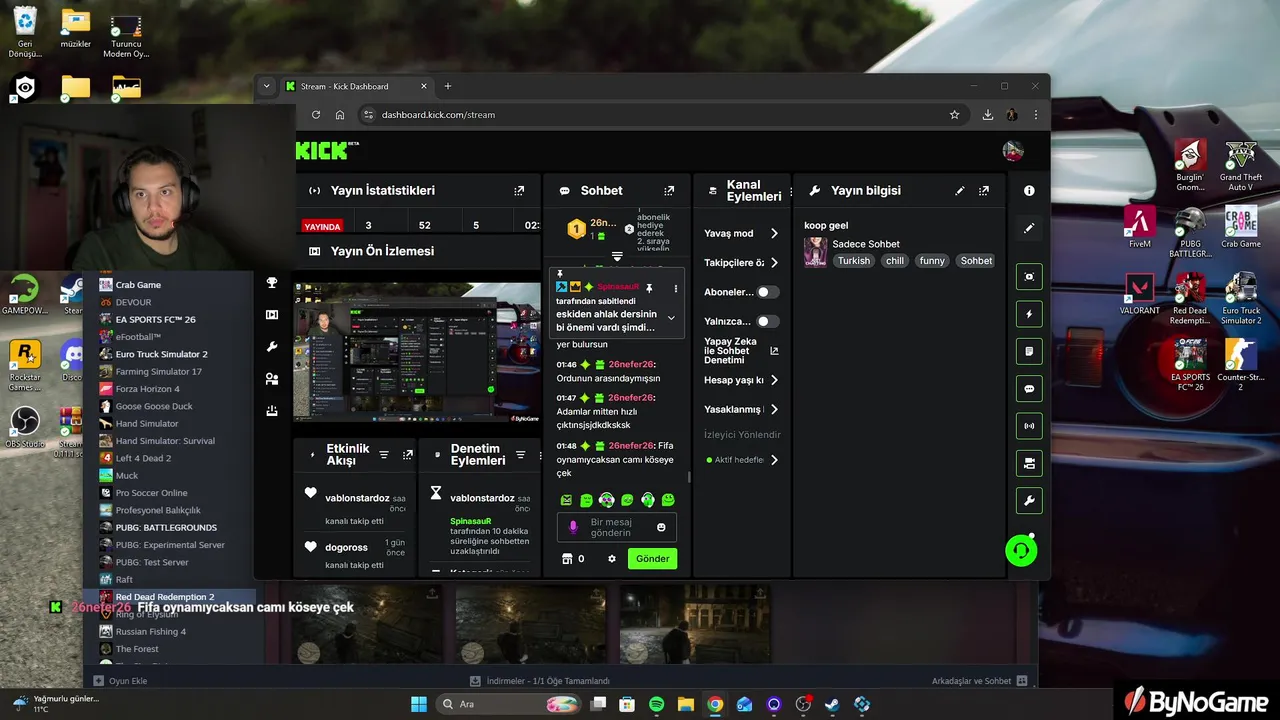The image size is (1280, 720).
Task: Click the microphone icon in the chat box
Action: (x=573, y=527)
